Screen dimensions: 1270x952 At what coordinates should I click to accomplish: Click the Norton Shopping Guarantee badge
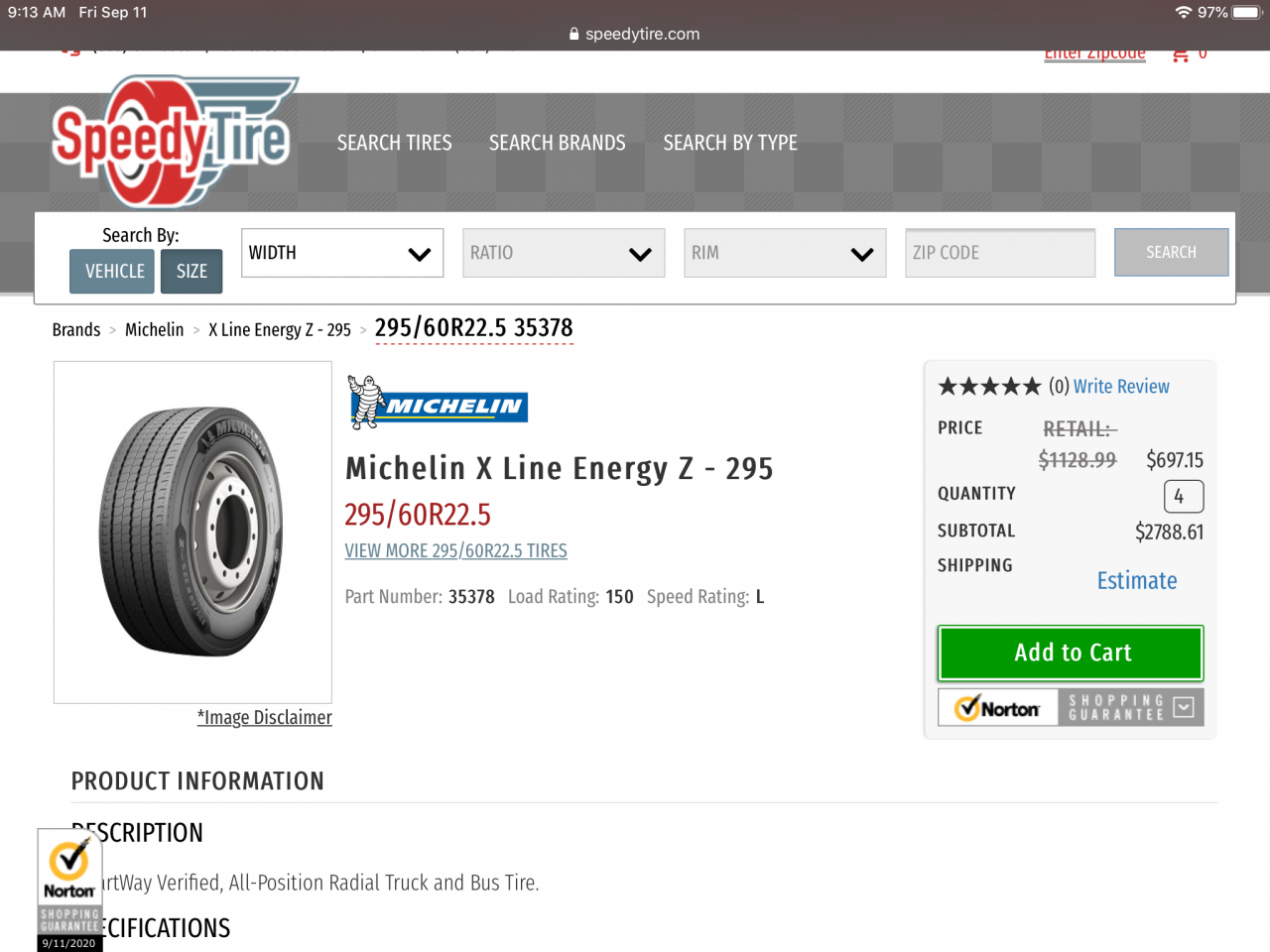(x=1070, y=707)
